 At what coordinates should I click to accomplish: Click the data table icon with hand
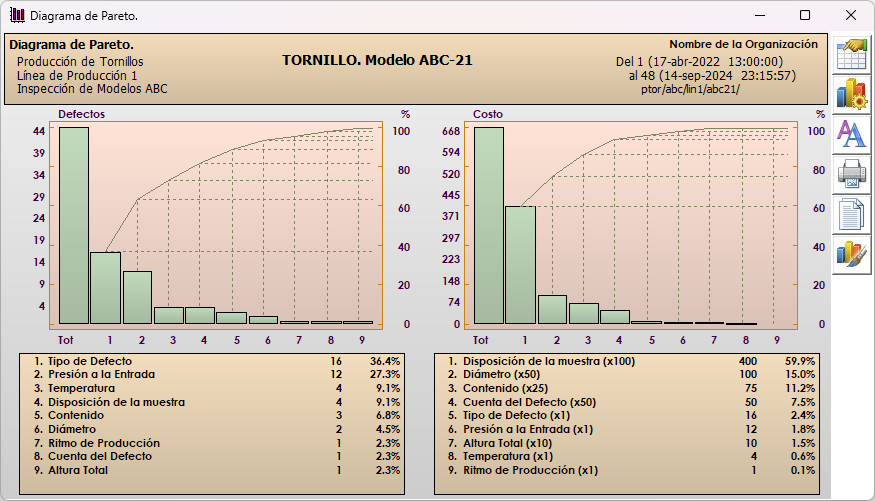tap(851, 53)
